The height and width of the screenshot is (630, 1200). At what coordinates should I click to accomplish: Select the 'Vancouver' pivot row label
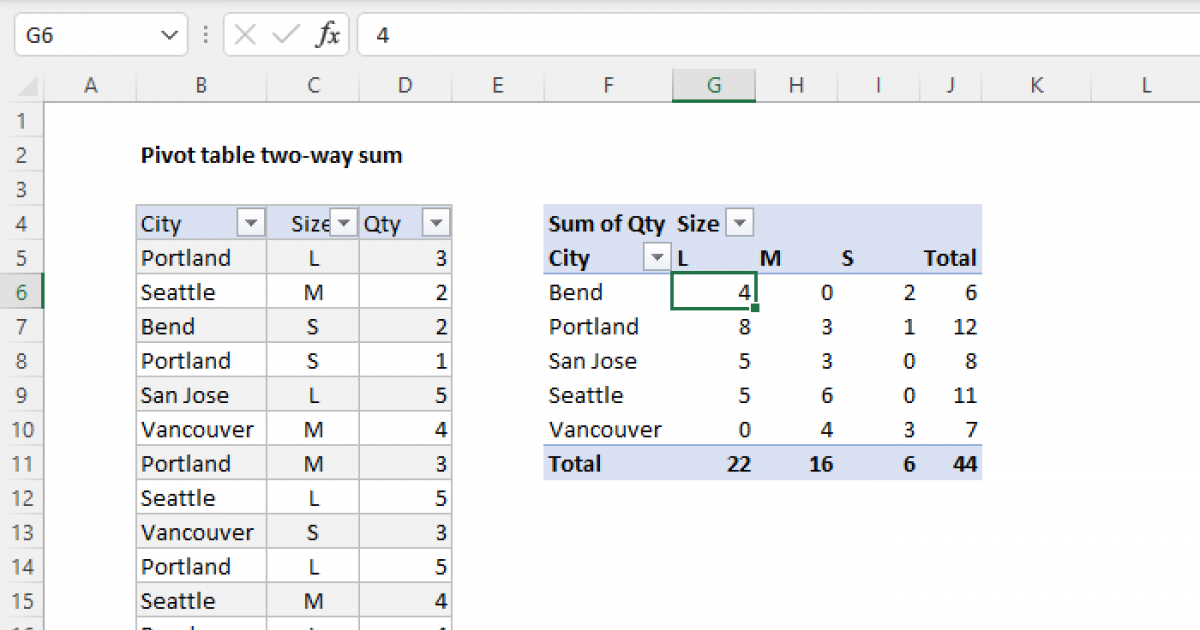[605, 429]
